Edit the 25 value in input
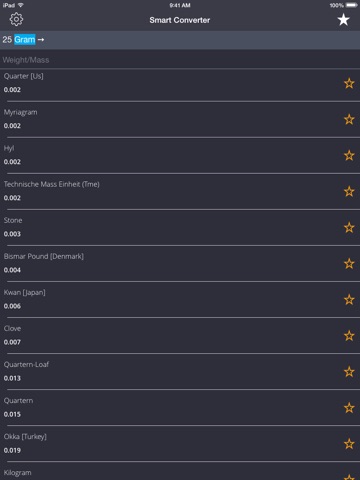The image size is (360, 480). pos(7,40)
